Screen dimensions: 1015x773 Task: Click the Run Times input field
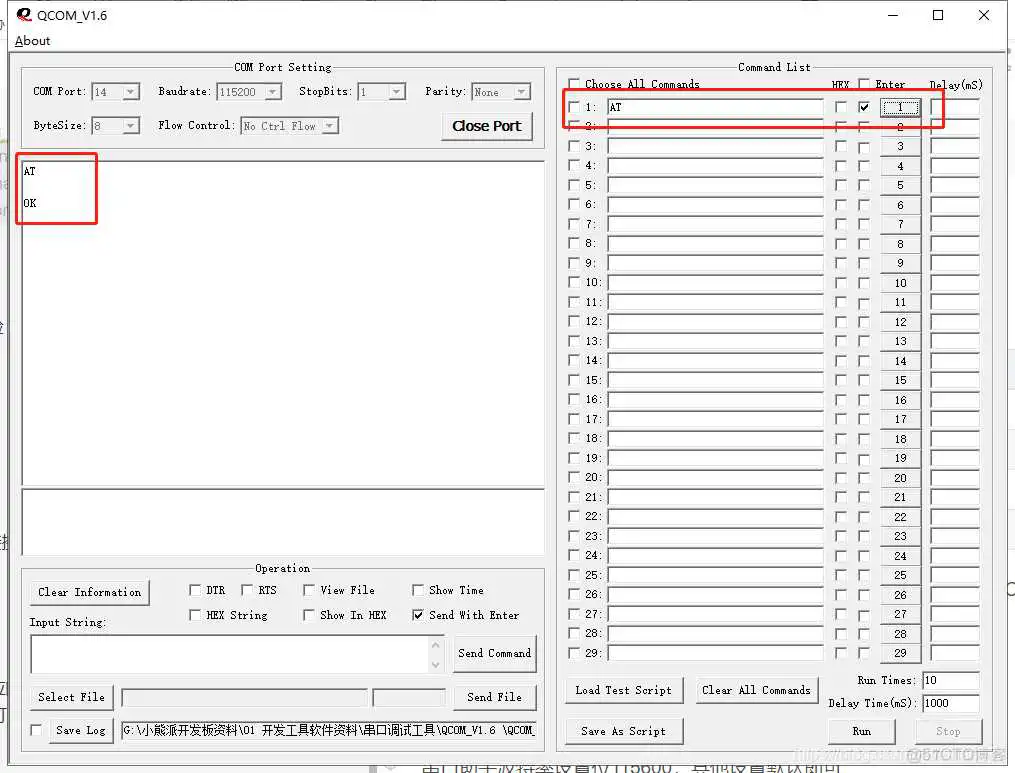coord(950,681)
